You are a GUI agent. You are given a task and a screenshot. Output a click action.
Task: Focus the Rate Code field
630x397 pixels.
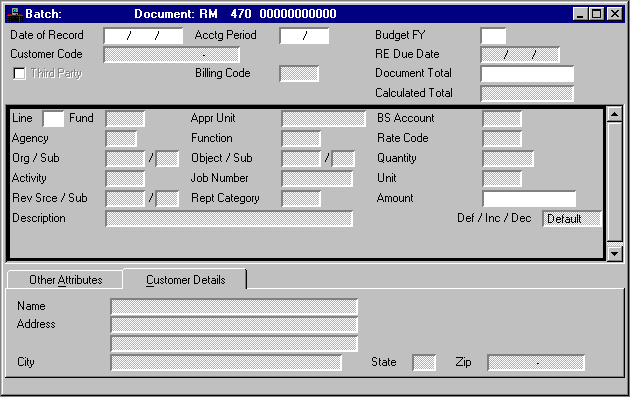coord(502,139)
